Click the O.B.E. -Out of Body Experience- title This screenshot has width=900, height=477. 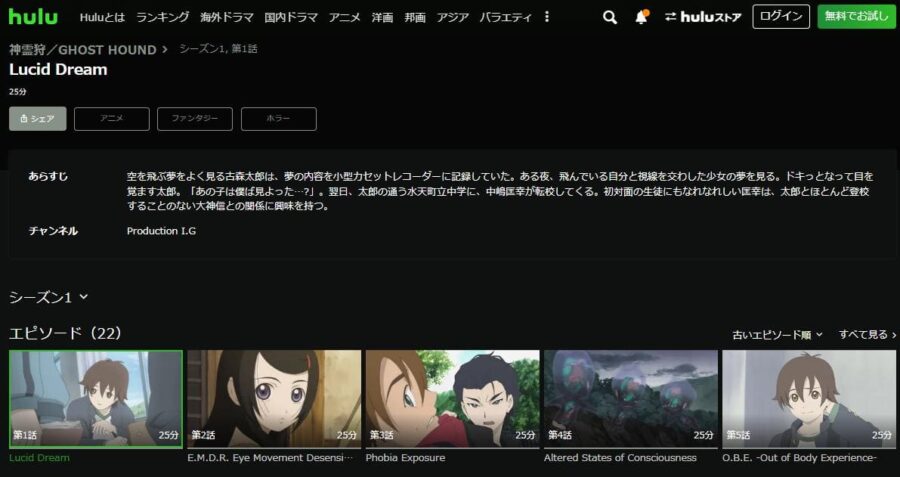pyautogui.click(x=800, y=458)
